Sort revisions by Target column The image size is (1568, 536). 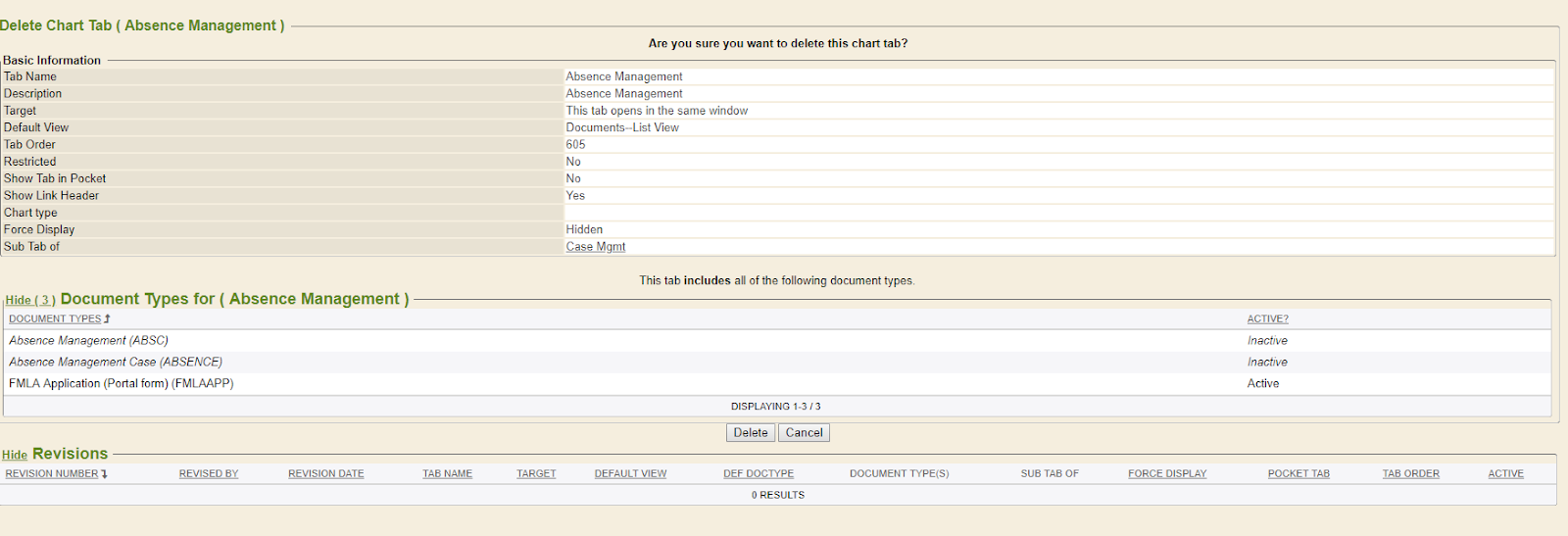point(536,474)
